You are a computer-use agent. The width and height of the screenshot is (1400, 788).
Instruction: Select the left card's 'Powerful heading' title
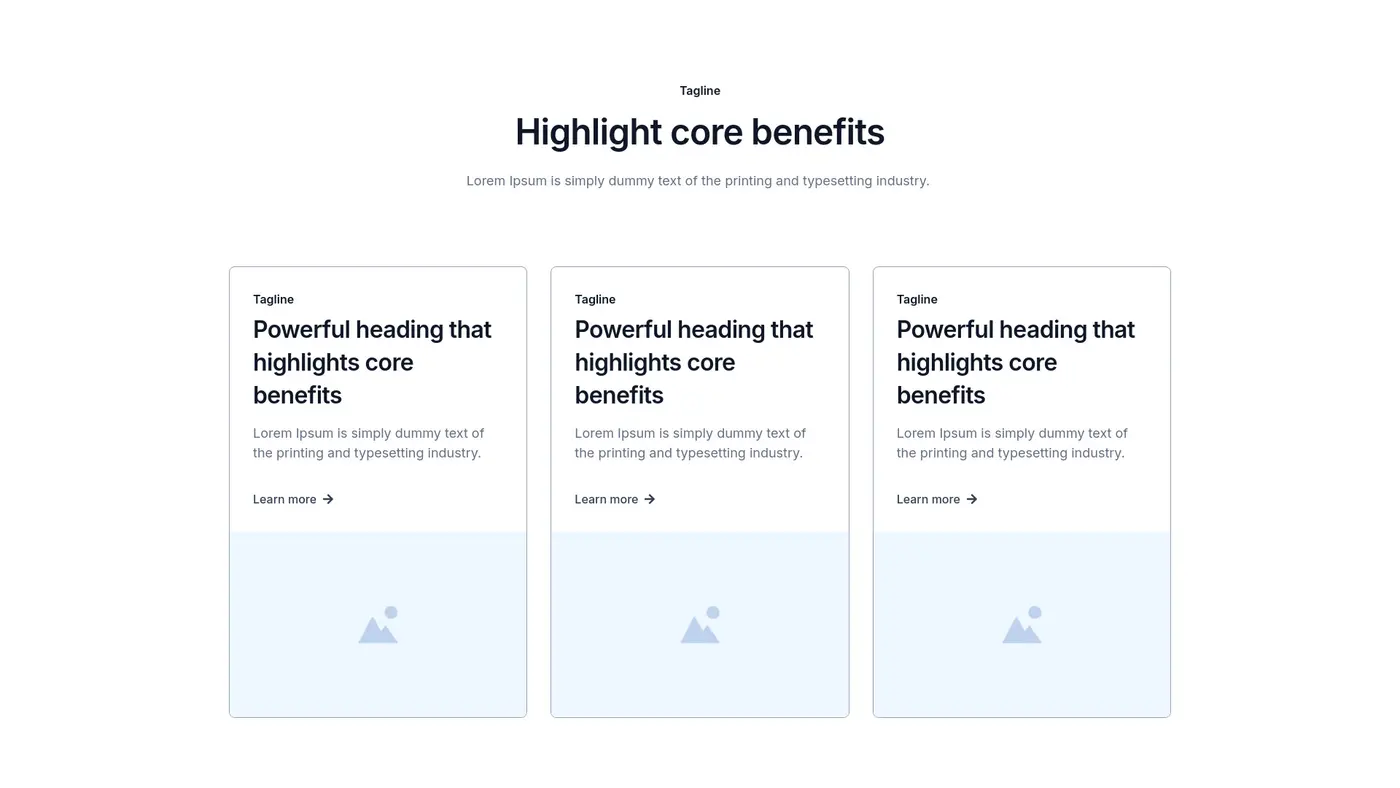pyautogui.click(x=372, y=362)
